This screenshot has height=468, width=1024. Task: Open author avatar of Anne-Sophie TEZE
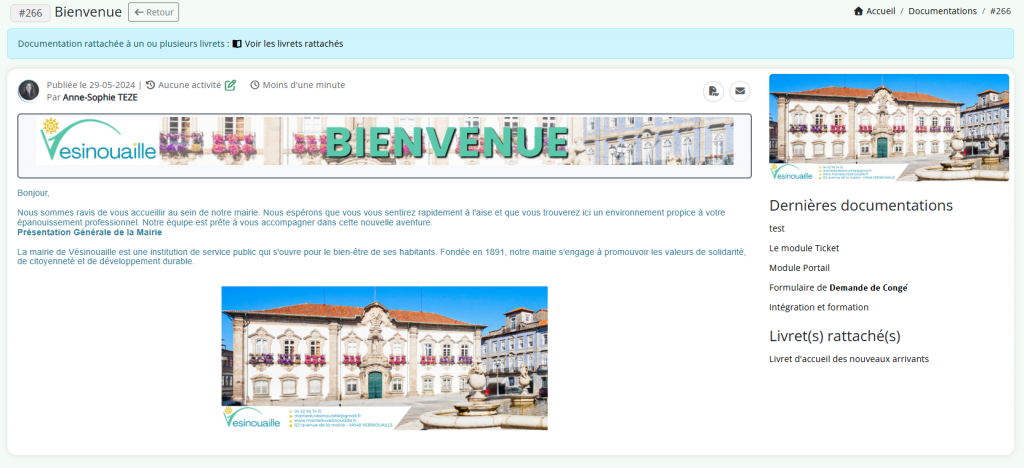click(29, 91)
